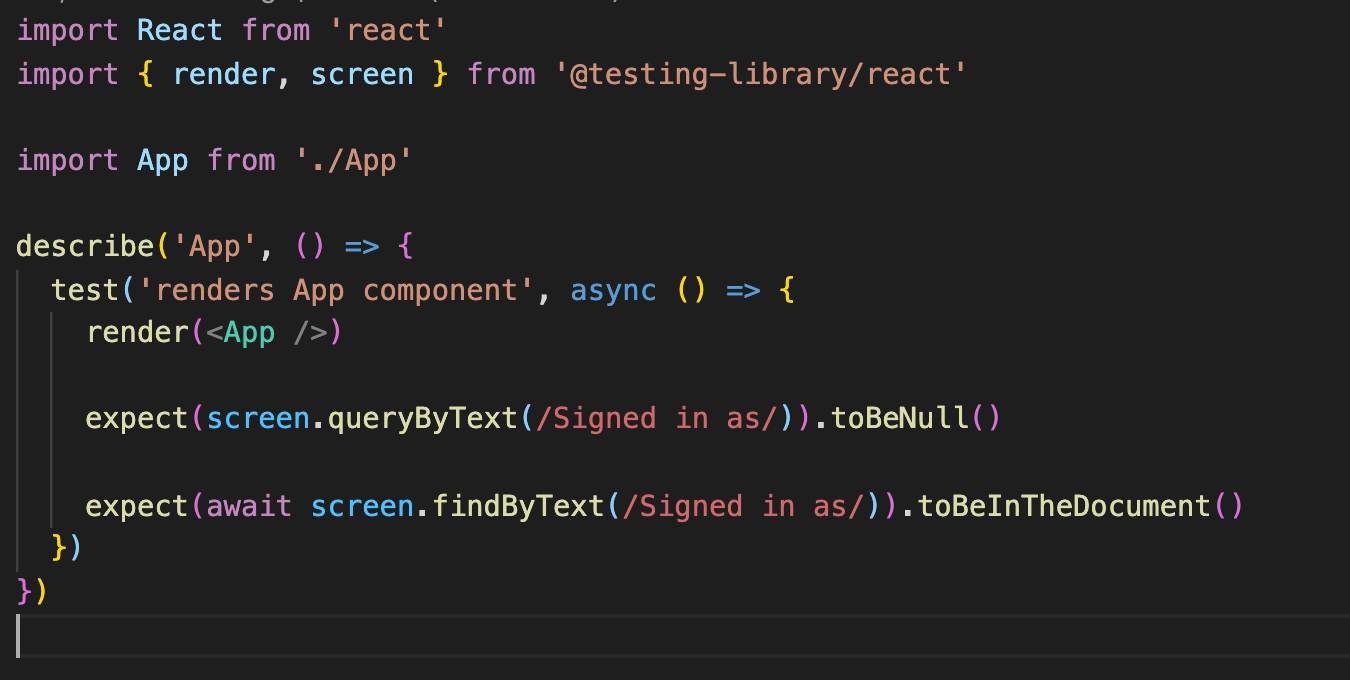Click the 'screen' named import
Viewport: 1350px width, 680px height.
[362, 73]
